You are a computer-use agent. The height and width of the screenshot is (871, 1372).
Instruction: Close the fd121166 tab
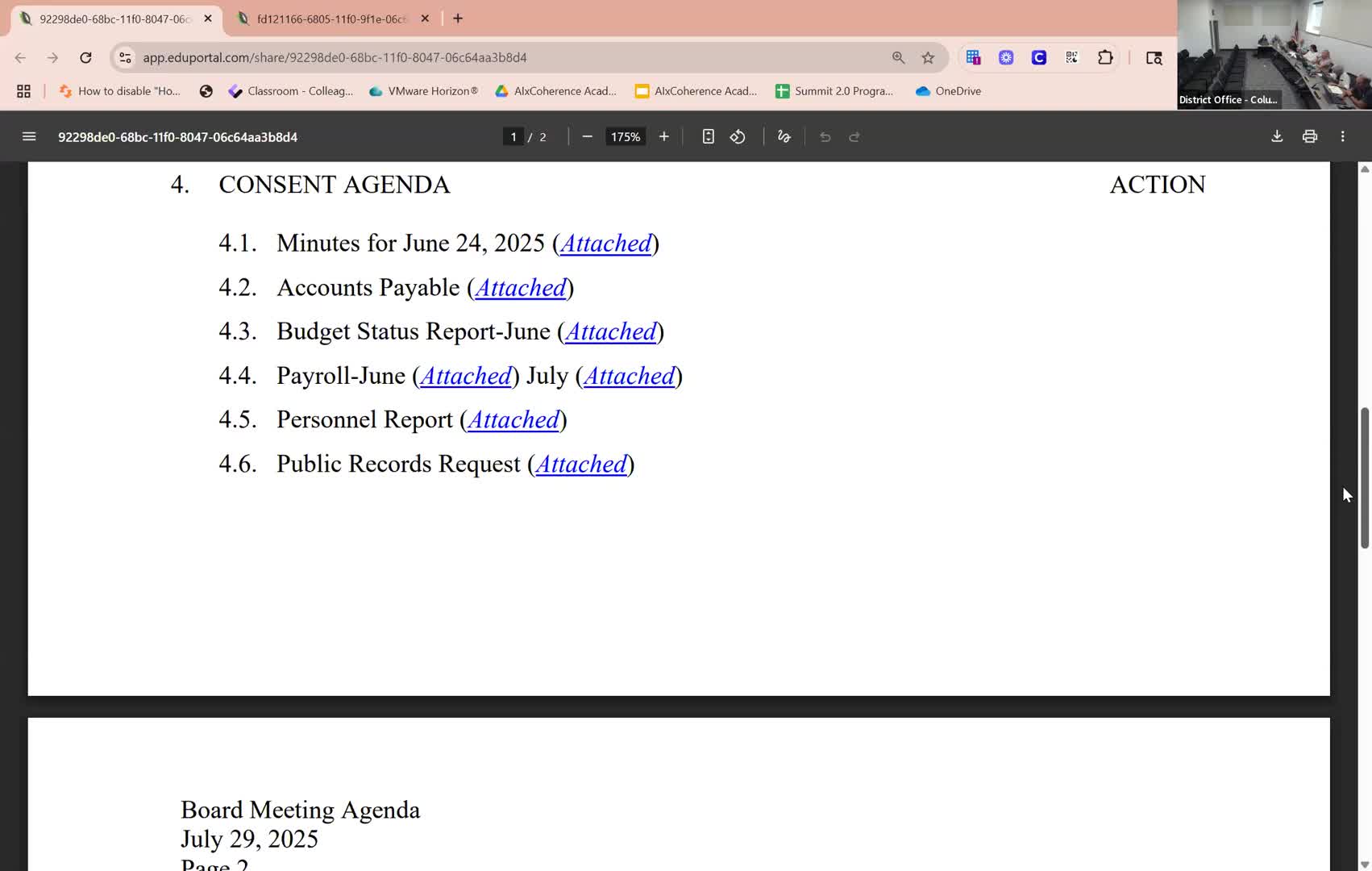click(425, 19)
